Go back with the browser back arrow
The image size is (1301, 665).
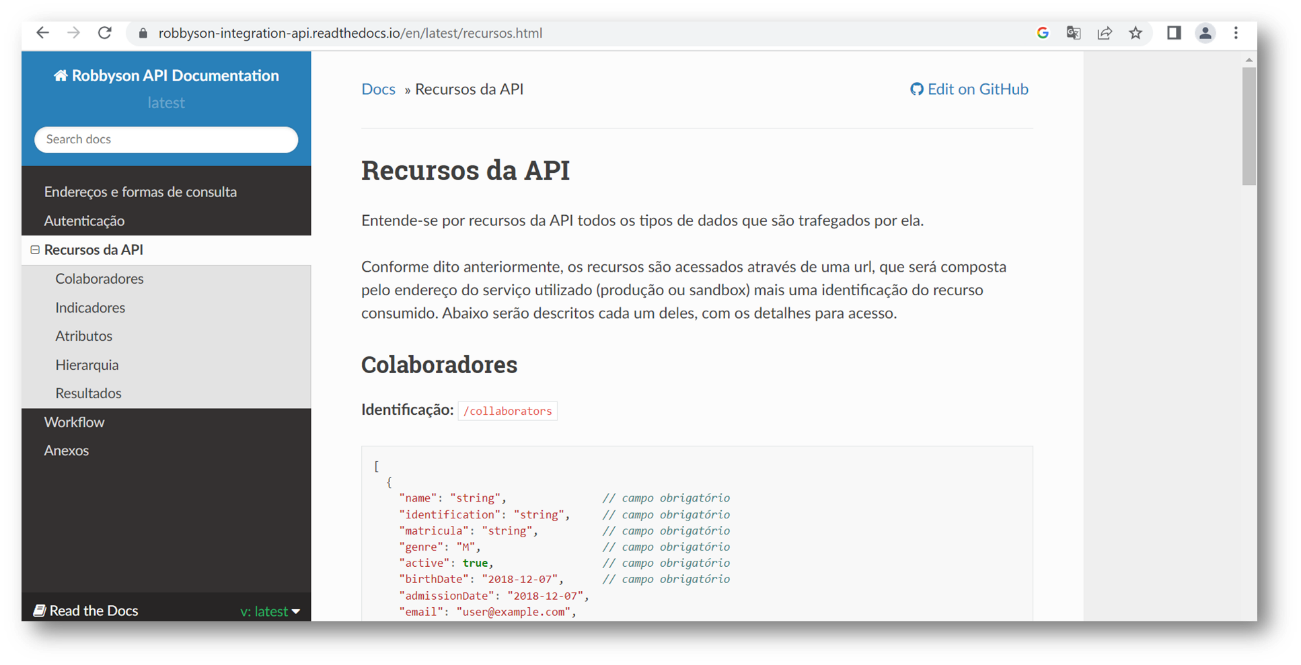click(x=42, y=33)
